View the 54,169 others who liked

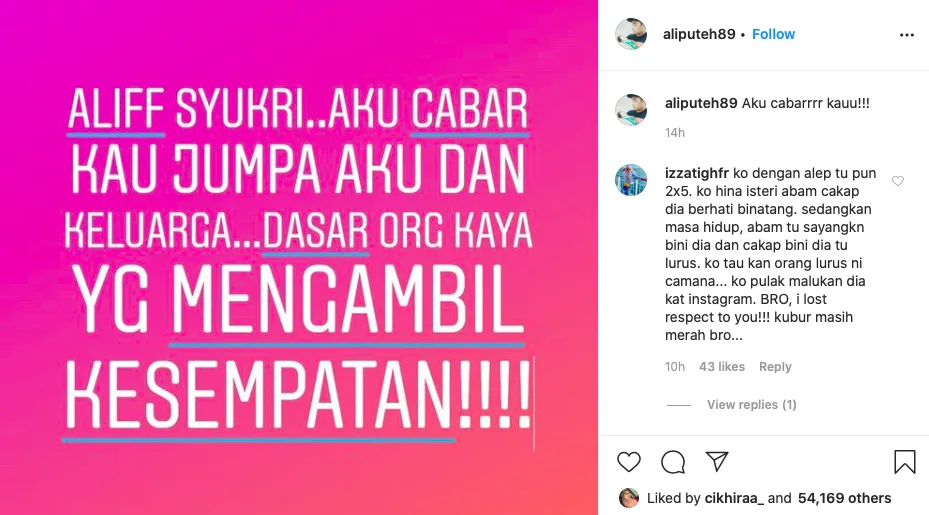pos(844,498)
